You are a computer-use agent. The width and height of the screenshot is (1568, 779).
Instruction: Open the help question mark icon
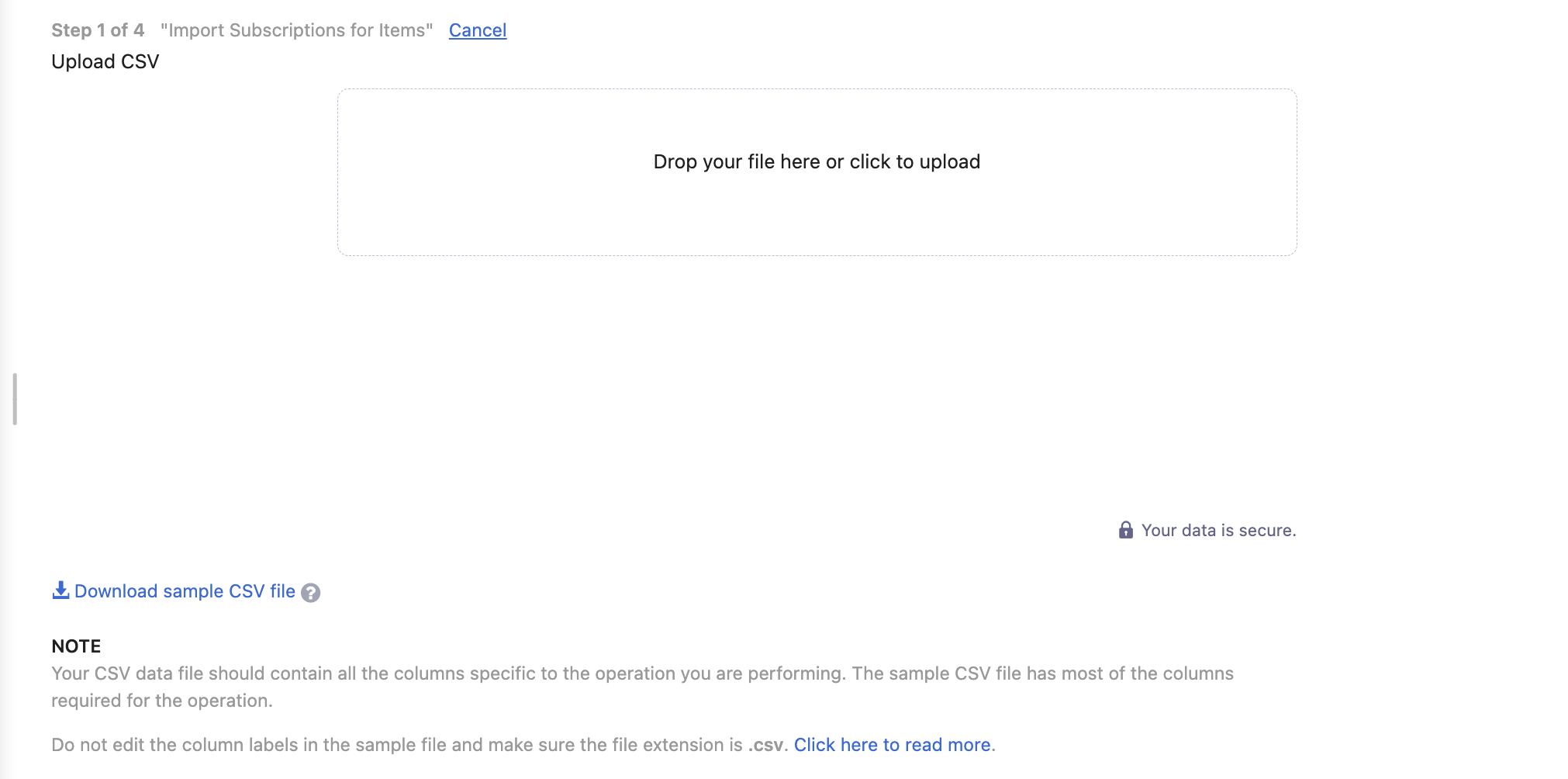(310, 593)
